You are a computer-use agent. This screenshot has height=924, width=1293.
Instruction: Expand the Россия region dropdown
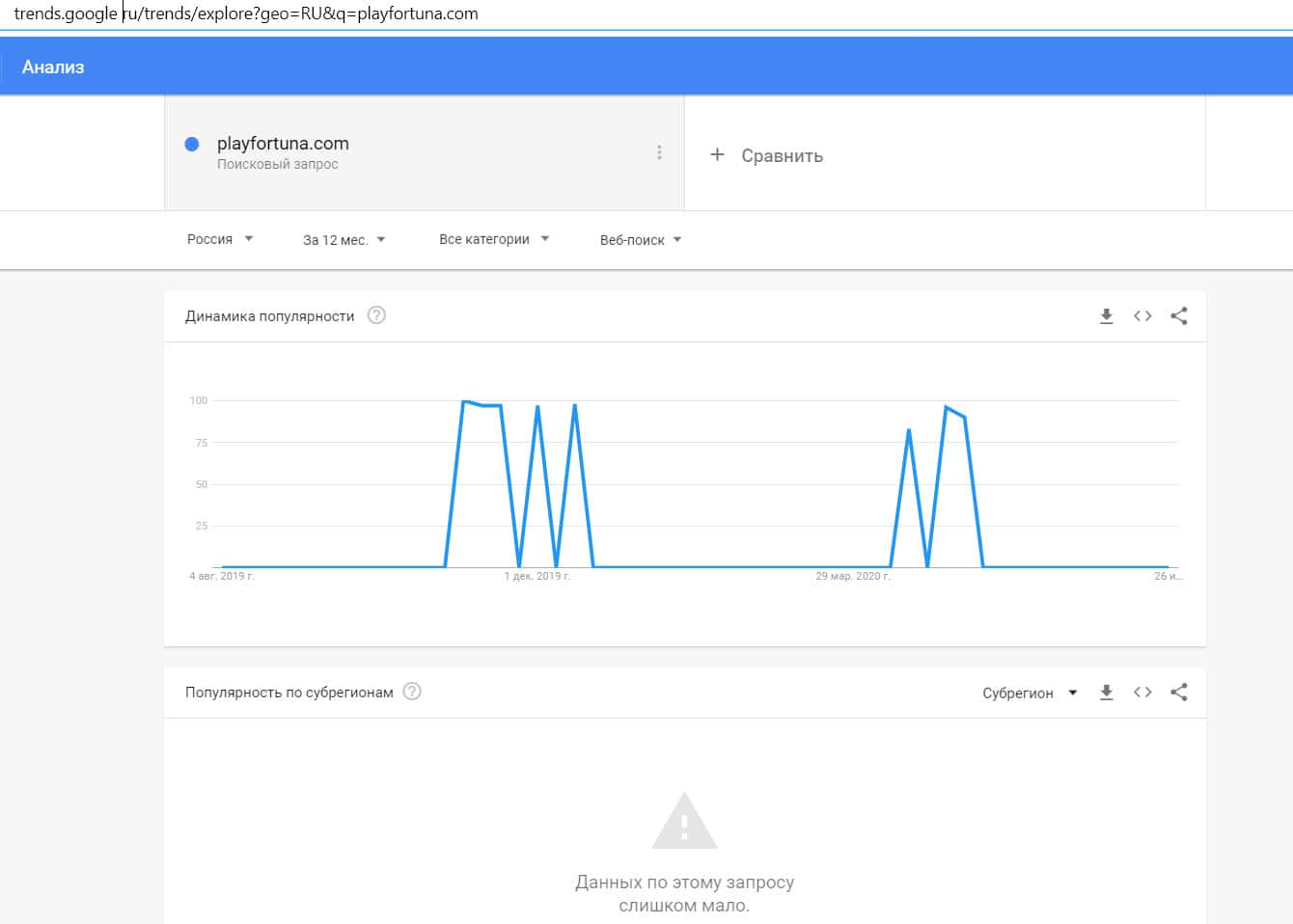[x=220, y=239]
